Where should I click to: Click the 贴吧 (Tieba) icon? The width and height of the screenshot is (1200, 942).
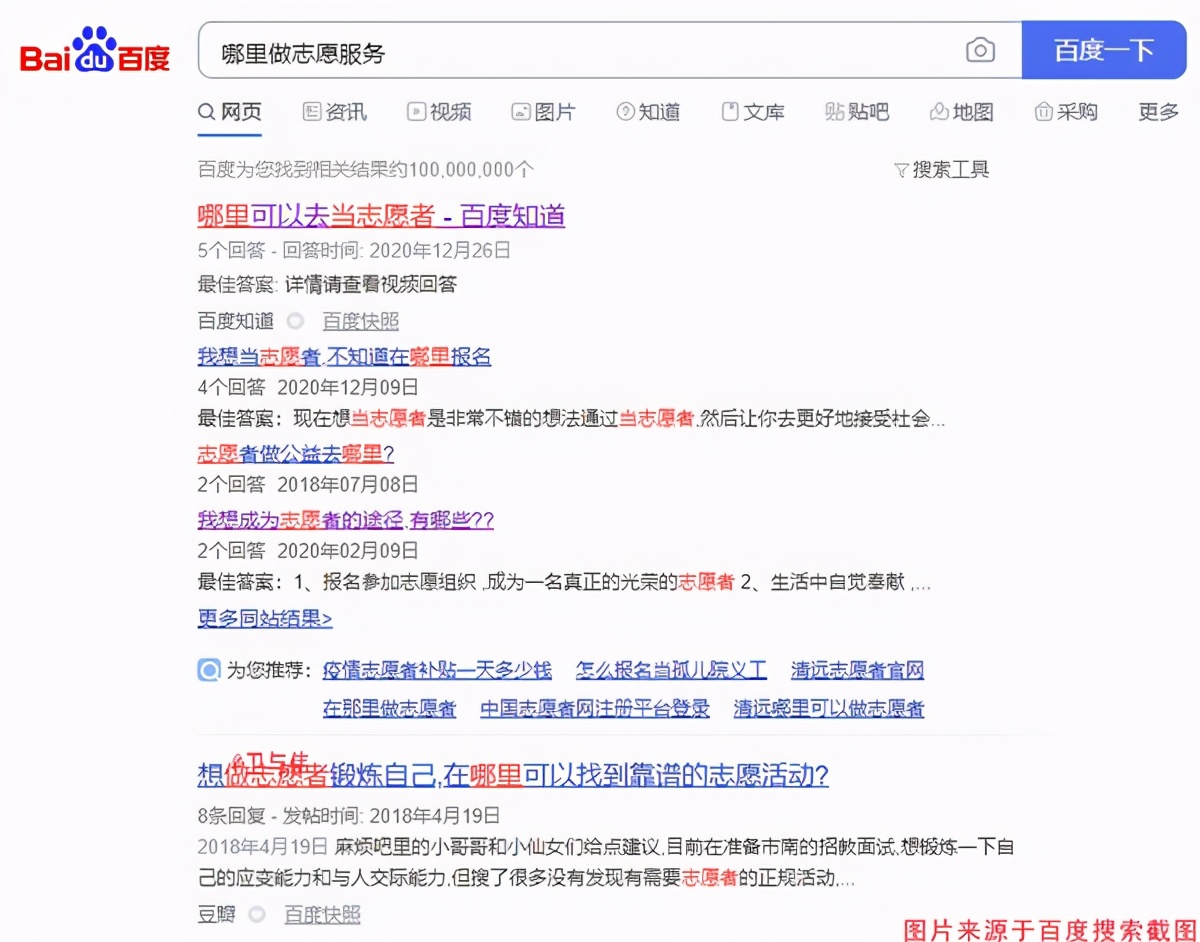(x=836, y=112)
